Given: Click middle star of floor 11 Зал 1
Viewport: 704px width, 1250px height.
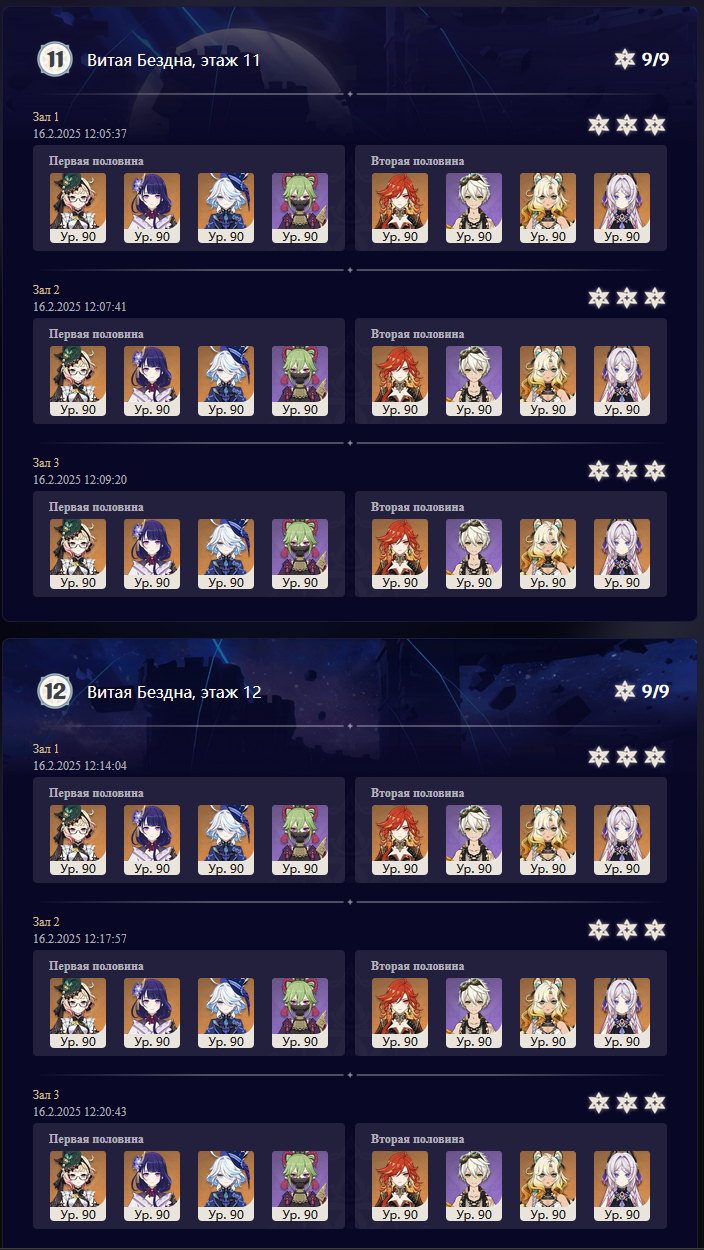Looking at the screenshot, I should pos(626,125).
